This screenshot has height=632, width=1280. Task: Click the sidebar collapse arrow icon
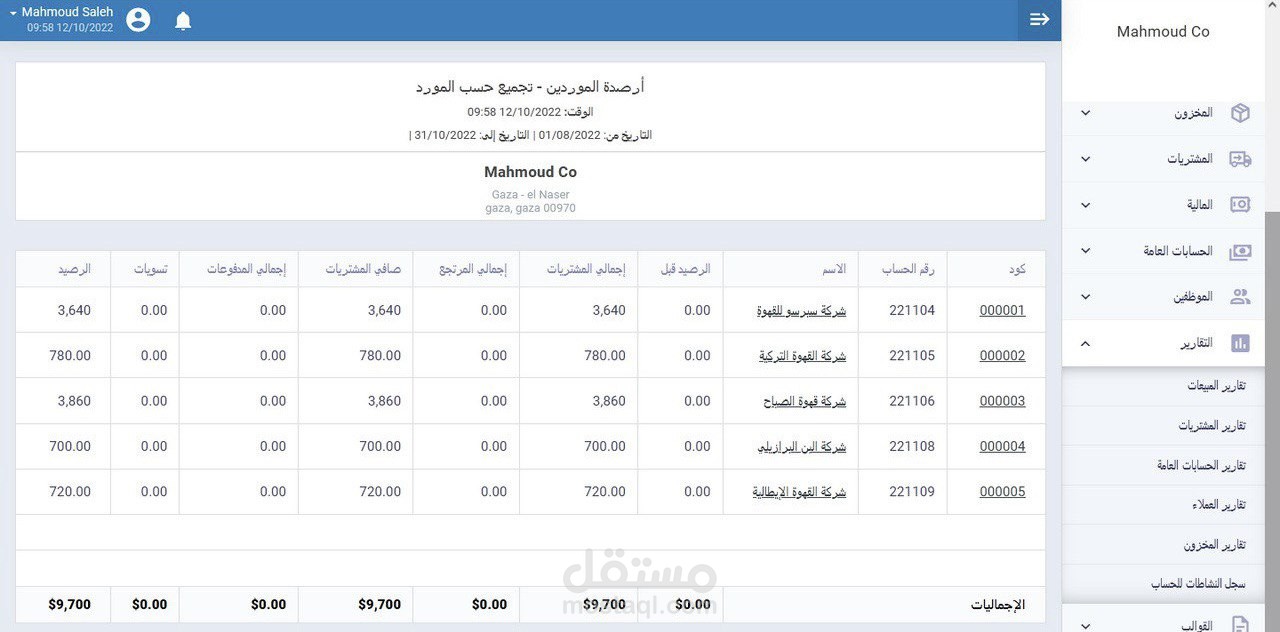tap(1039, 18)
